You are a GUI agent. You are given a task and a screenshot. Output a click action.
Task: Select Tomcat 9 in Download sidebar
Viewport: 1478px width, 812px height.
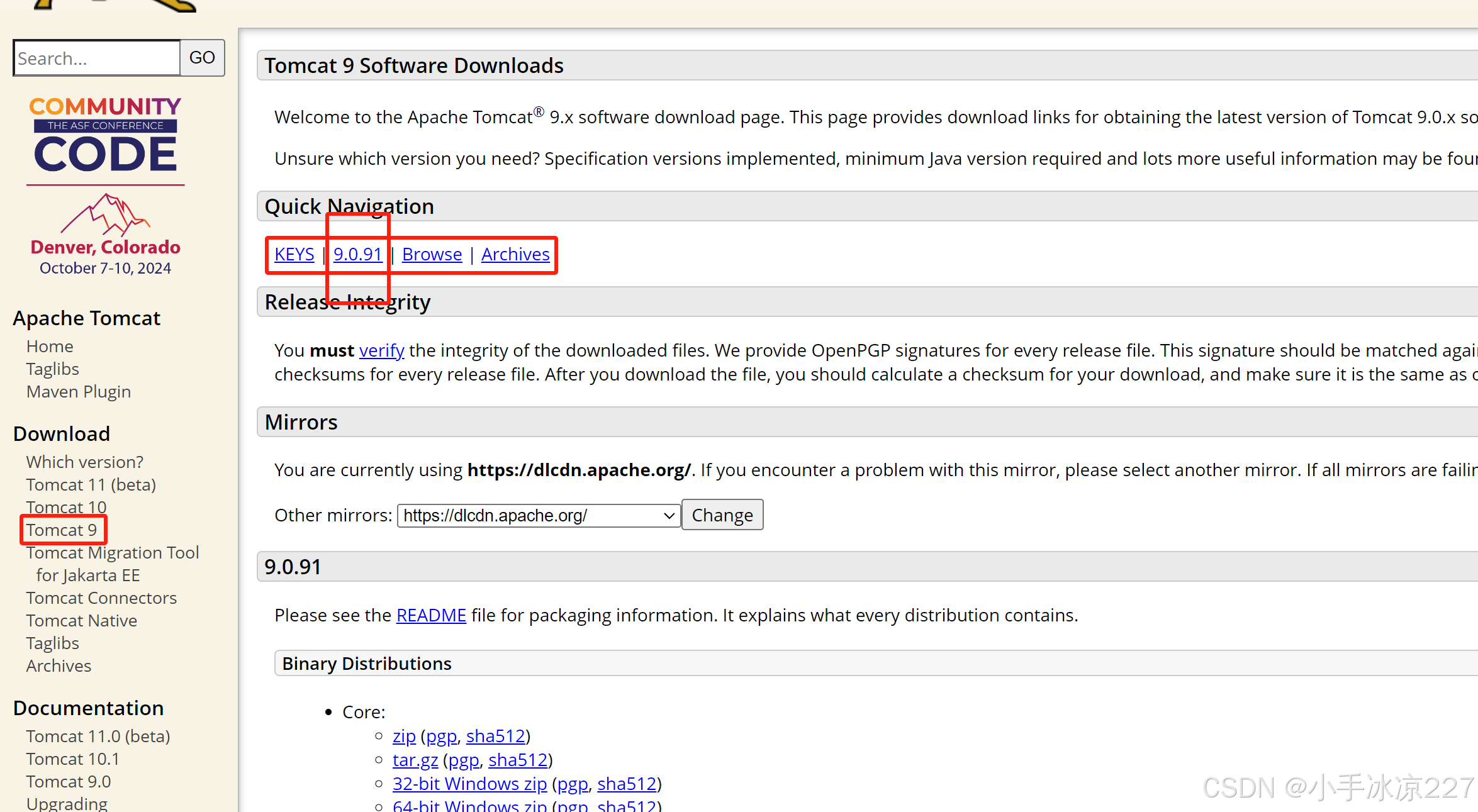(62, 530)
